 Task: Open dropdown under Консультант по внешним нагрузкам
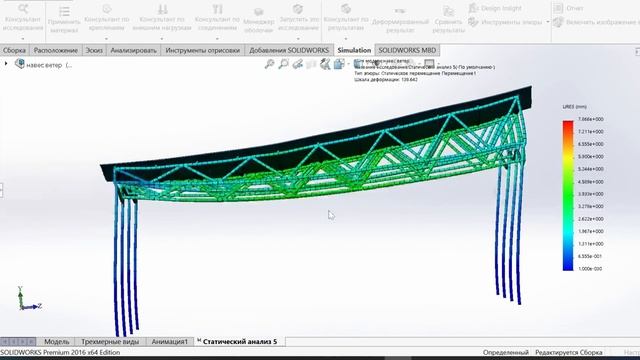[162, 38]
